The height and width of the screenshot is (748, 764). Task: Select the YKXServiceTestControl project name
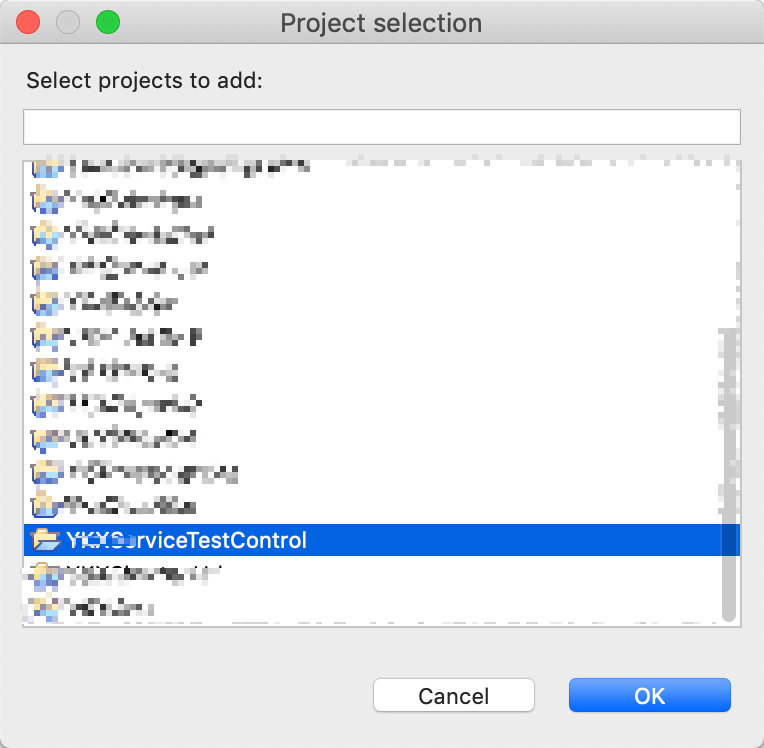click(186, 541)
